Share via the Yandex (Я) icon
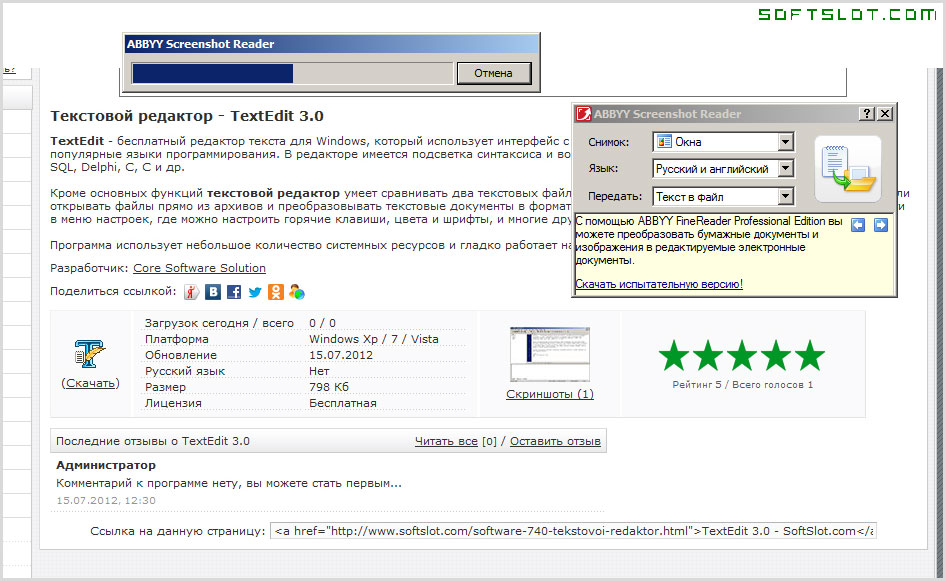946x581 pixels. click(191, 292)
